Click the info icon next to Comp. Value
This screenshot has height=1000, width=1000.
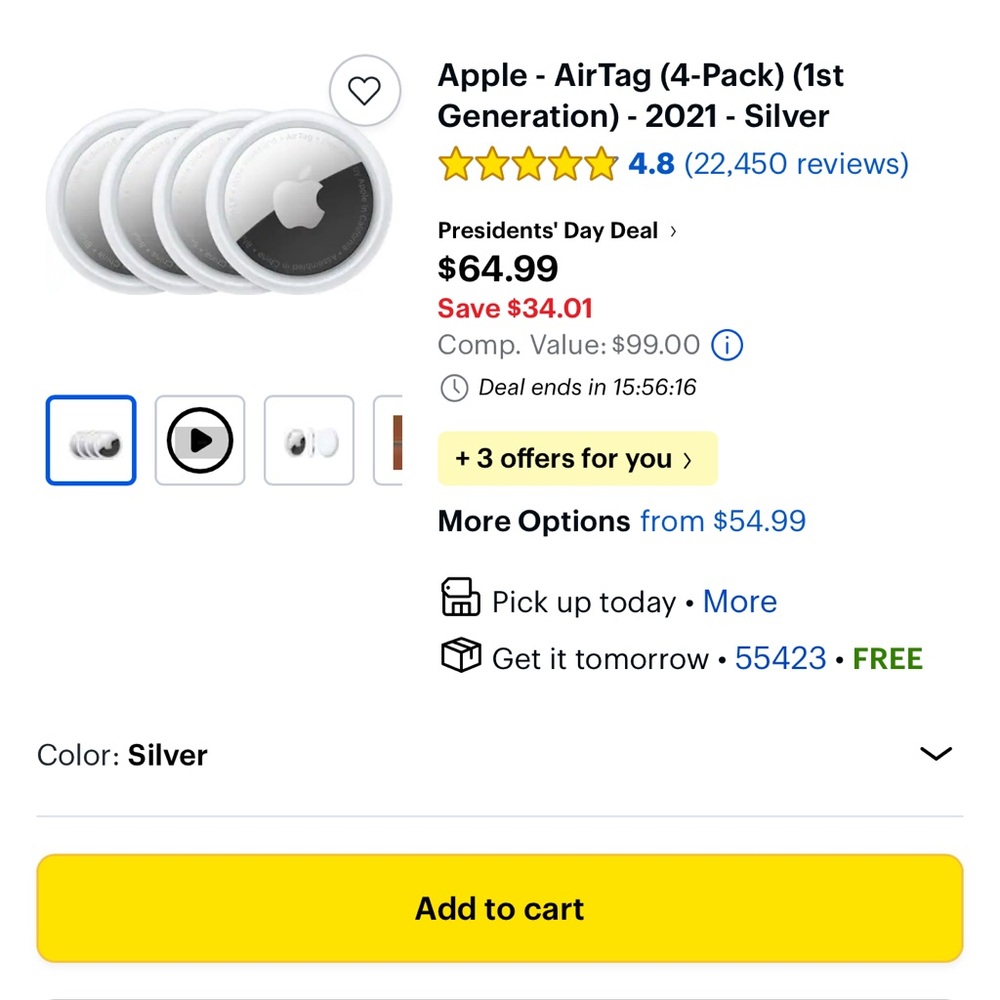click(x=727, y=345)
